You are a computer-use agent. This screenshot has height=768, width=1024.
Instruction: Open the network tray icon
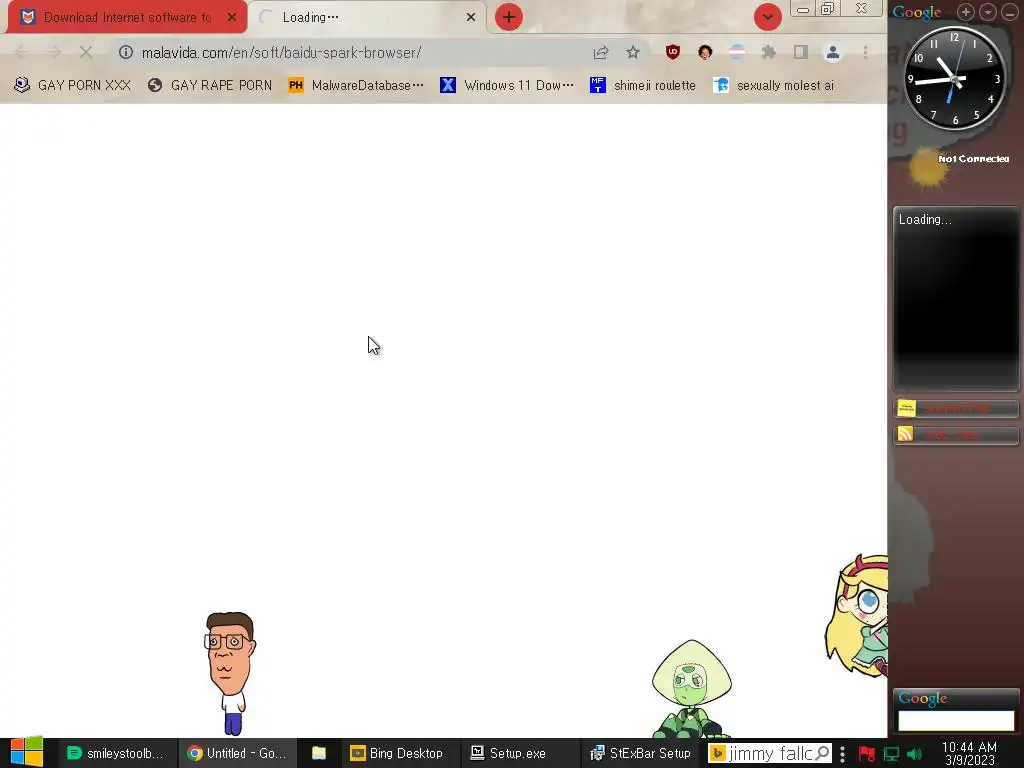891,754
